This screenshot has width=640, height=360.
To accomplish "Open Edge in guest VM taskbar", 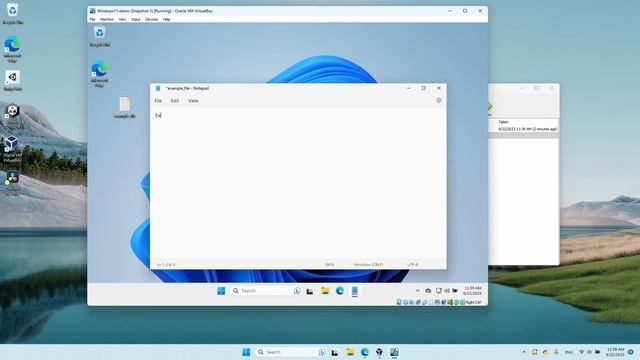I will tap(340, 291).
